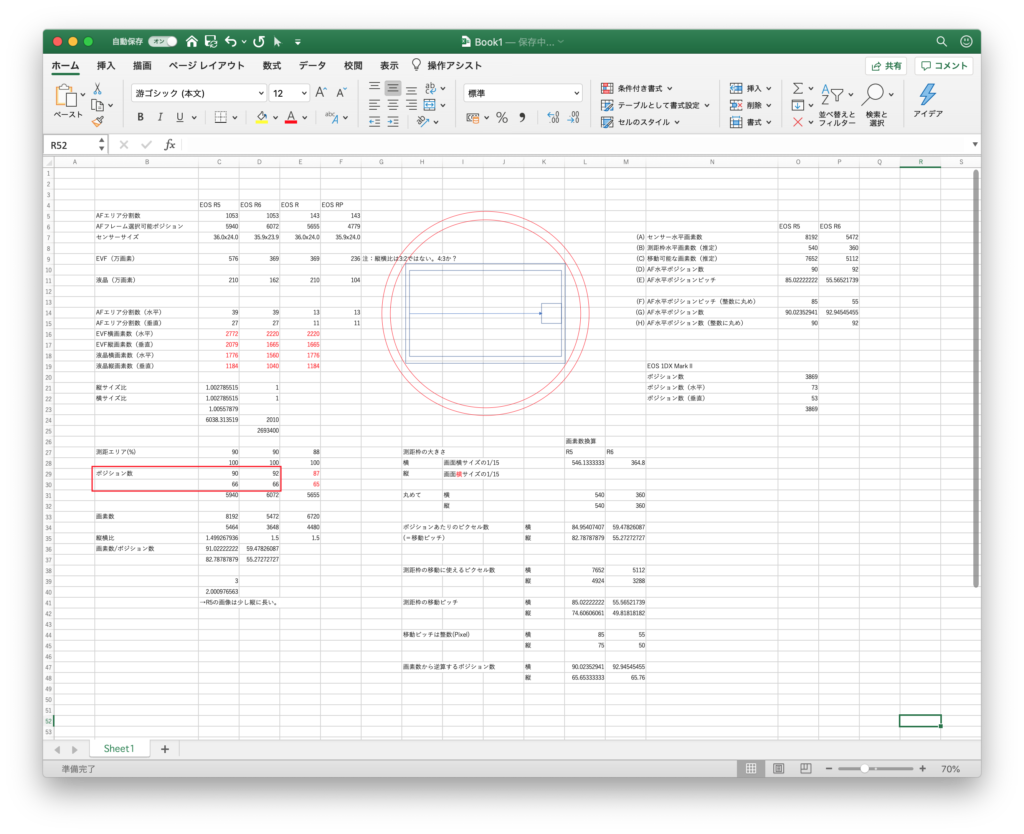The height and width of the screenshot is (834, 1024).
Task: Switch to the 挿入 ribbon tab
Action: [x=106, y=65]
